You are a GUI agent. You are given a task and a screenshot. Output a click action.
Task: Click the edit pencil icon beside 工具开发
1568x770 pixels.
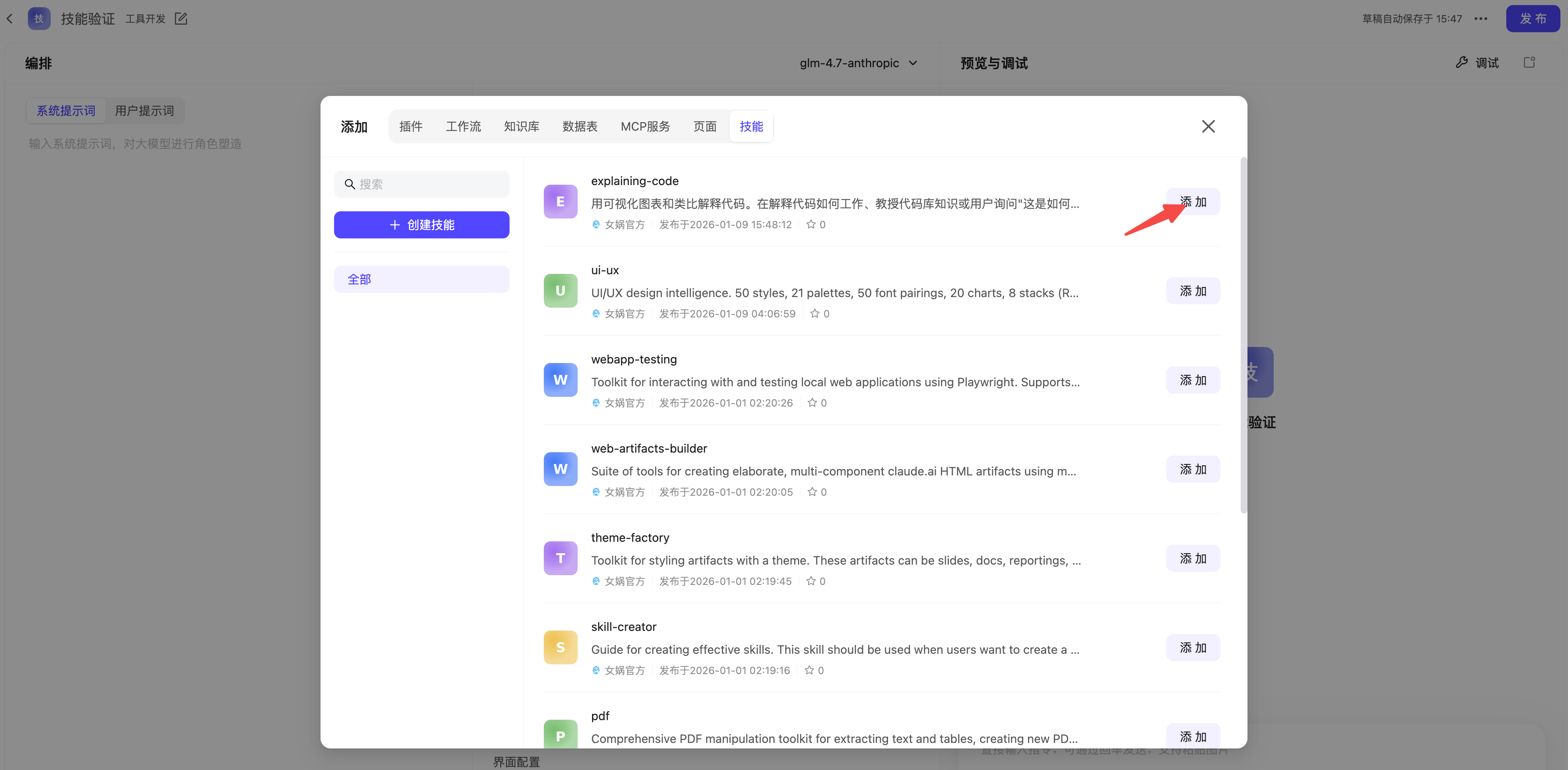point(181,19)
